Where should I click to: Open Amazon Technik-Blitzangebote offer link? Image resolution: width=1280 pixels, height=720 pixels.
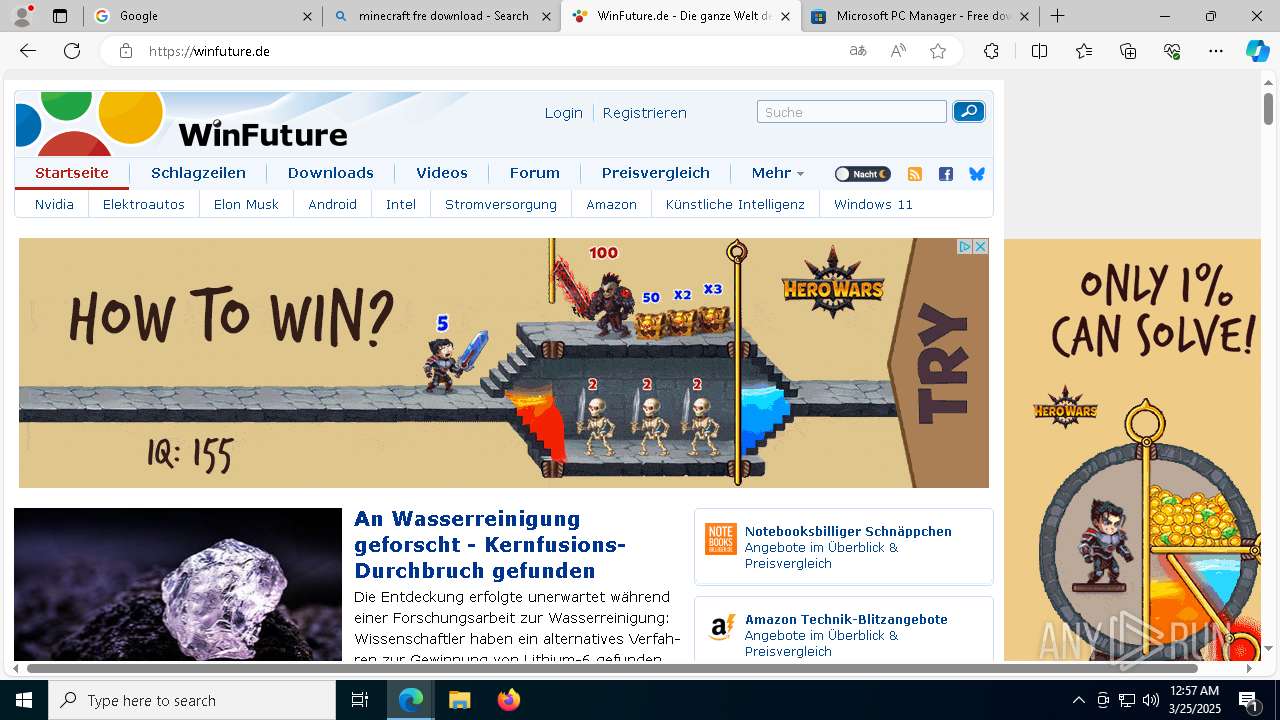(x=846, y=619)
